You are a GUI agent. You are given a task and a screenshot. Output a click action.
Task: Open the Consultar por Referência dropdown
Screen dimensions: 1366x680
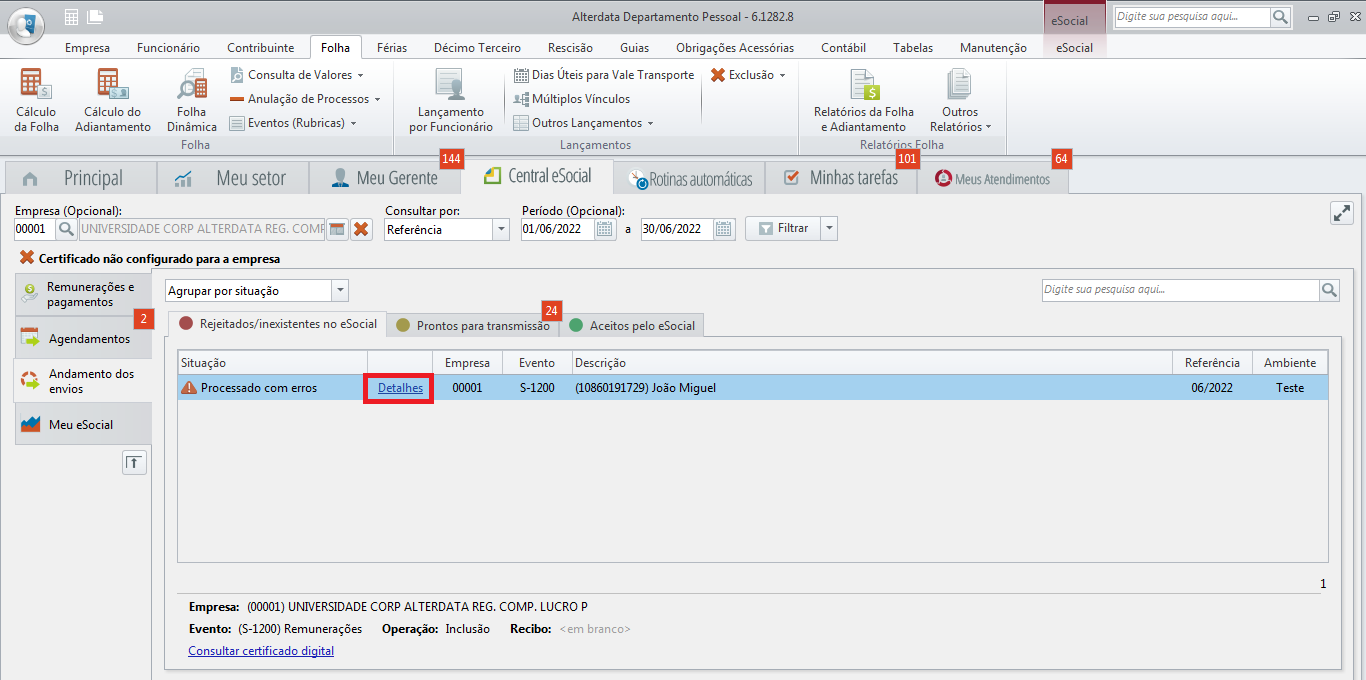pyautogui.click(x=501, y=229)
